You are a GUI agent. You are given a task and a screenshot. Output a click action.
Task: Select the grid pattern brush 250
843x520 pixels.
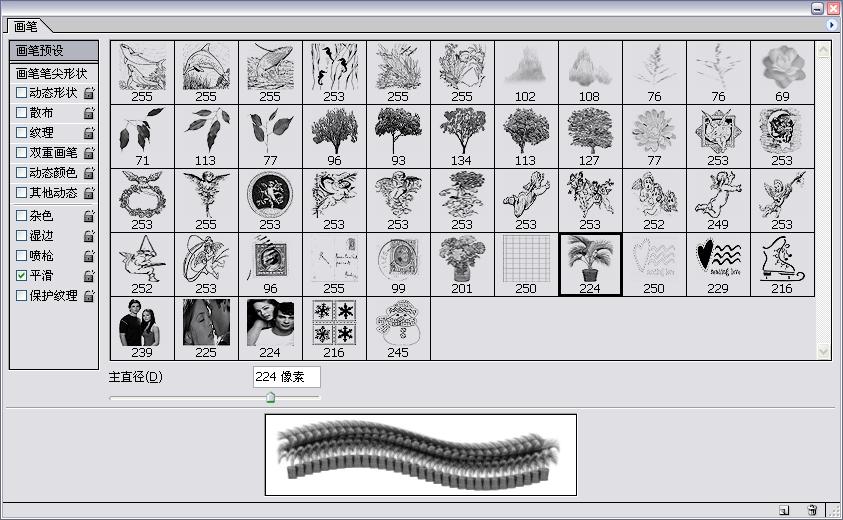pyautogui.click(x=526, y=265)
